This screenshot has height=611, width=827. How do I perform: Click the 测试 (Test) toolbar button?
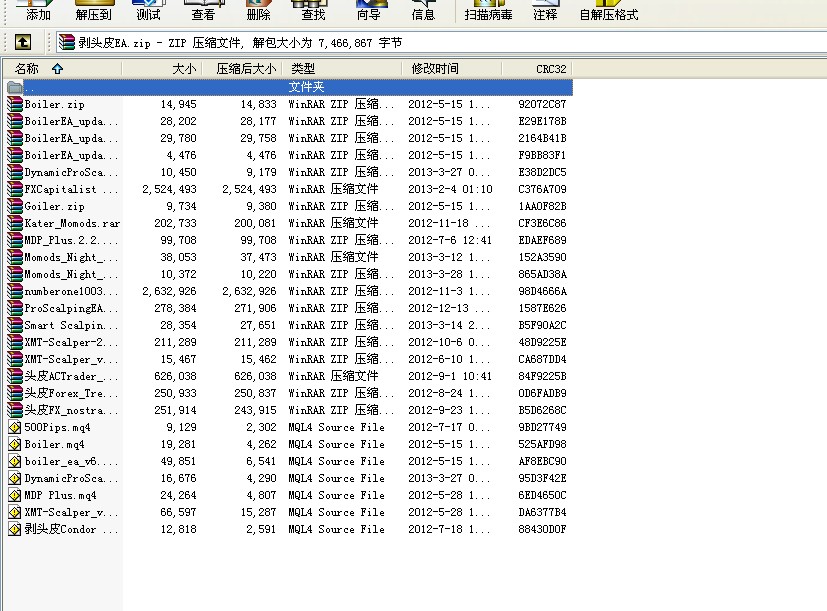(x=148, y=12)
